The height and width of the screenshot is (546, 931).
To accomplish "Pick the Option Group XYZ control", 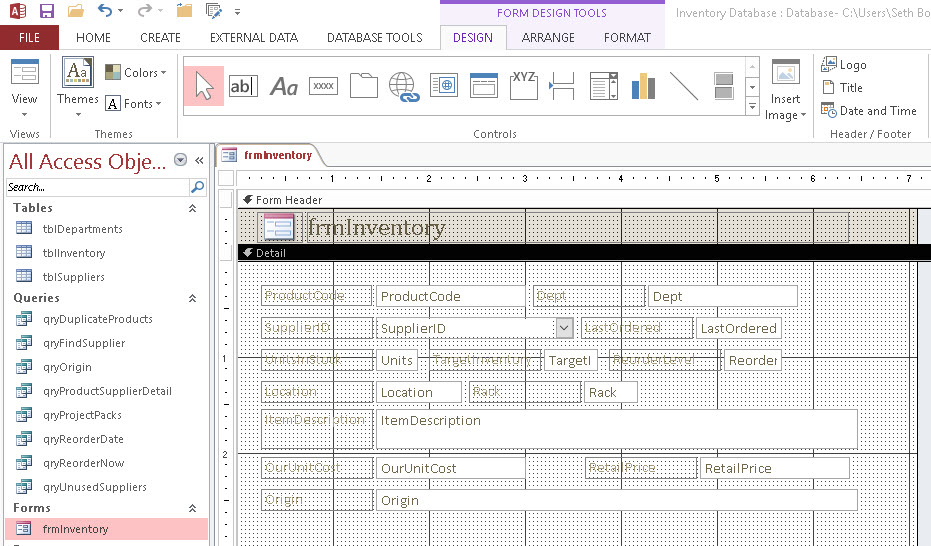I will point(524,85).
